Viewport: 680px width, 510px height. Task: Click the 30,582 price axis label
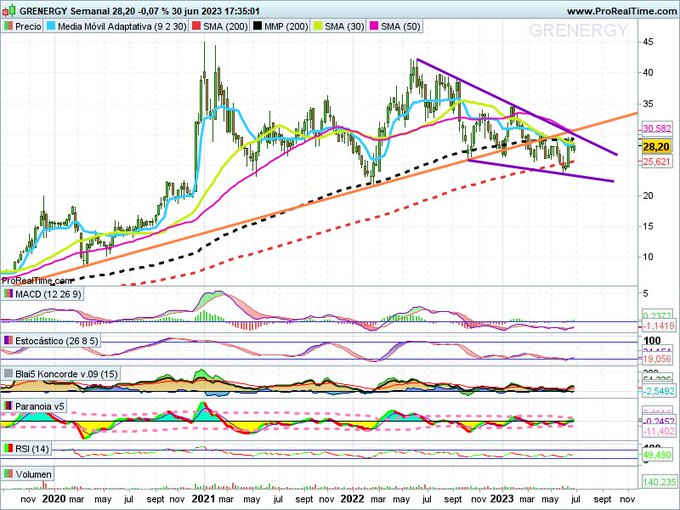pos(657,128)
